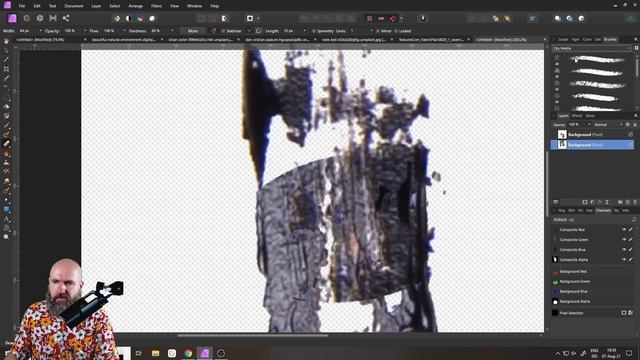Image resolution: width=640 pixels, height=360 pixels.
Task: Switch to the Channels panel tab
Action: 603,211
